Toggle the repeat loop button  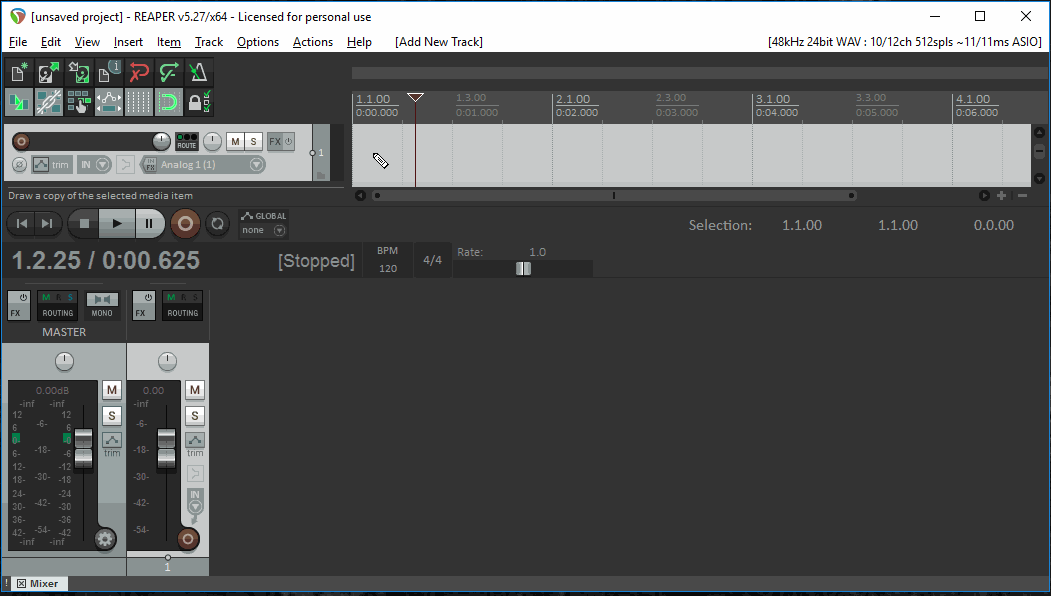[x=217, y=224]
